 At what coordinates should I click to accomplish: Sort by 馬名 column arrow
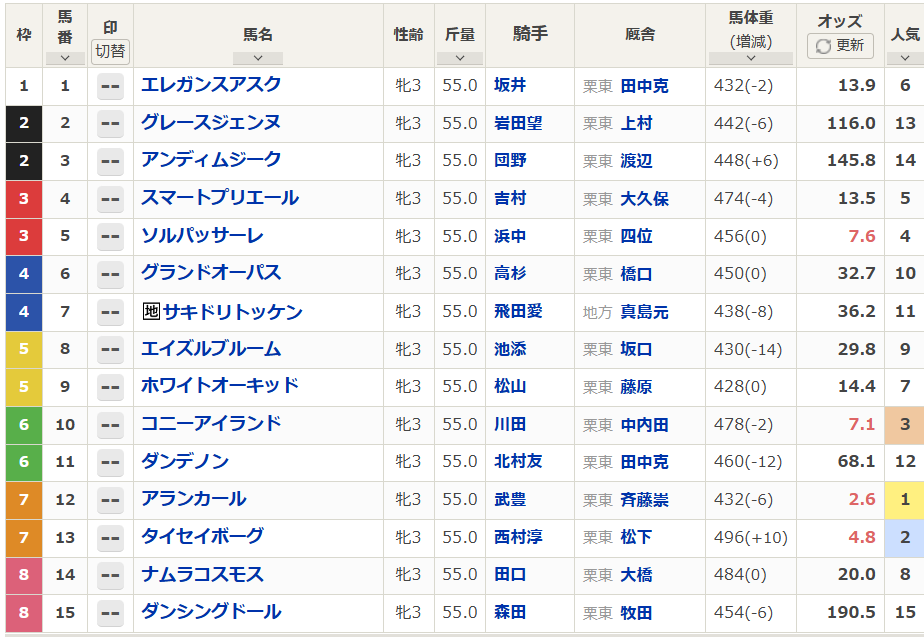coord(258,58)
